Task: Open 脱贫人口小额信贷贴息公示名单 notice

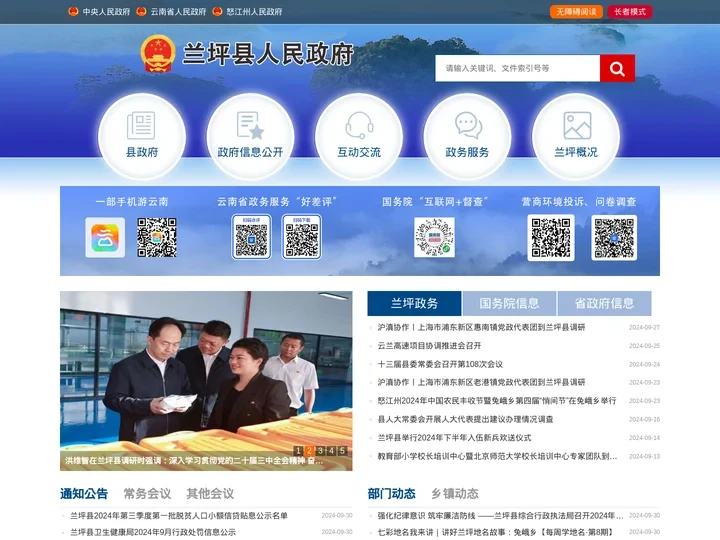Action: pyautogui.click(x=179, y=516)
